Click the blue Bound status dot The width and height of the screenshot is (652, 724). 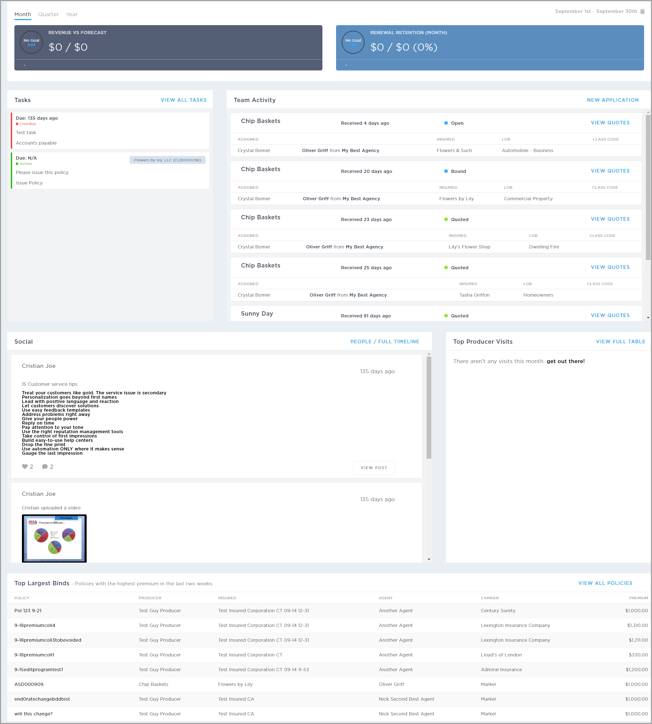coord(446,171)
